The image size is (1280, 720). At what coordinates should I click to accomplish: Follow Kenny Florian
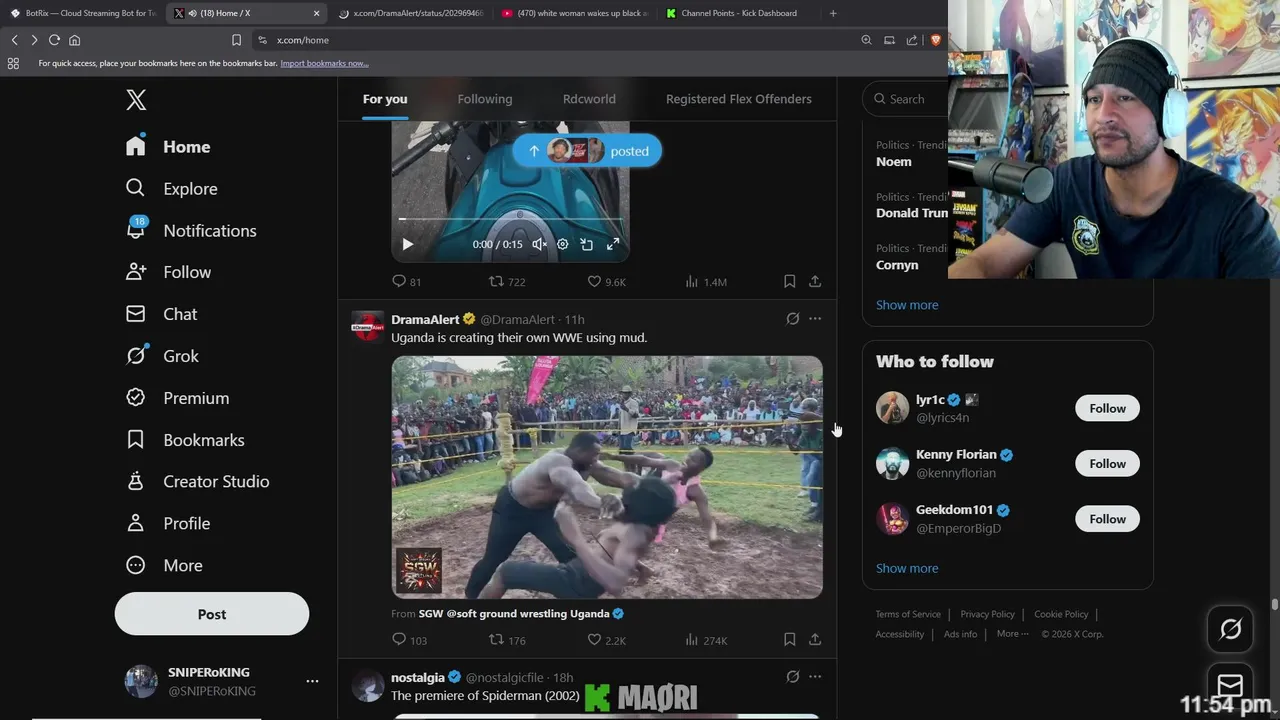pos(1107,464)
